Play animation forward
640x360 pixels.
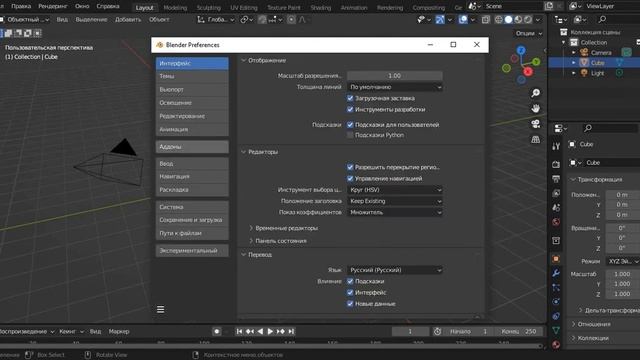point(270,331)
